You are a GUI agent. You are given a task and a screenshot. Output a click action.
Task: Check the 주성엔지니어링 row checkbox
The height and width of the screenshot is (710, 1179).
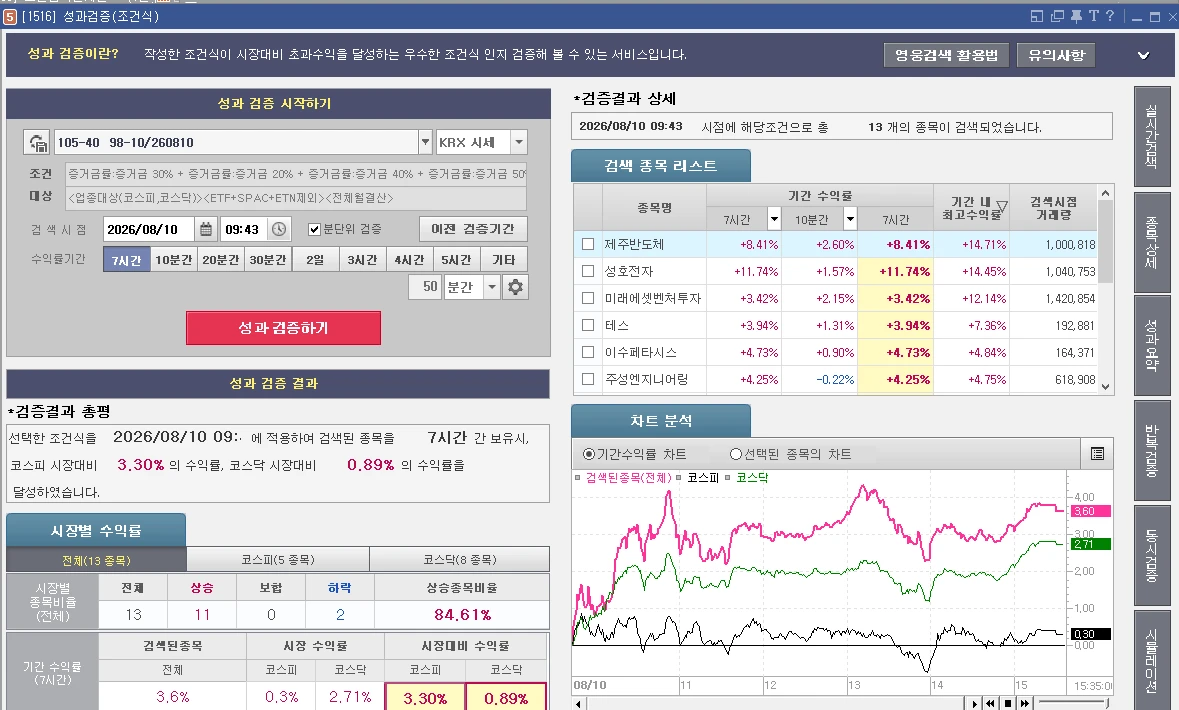[x=588, y=380]
